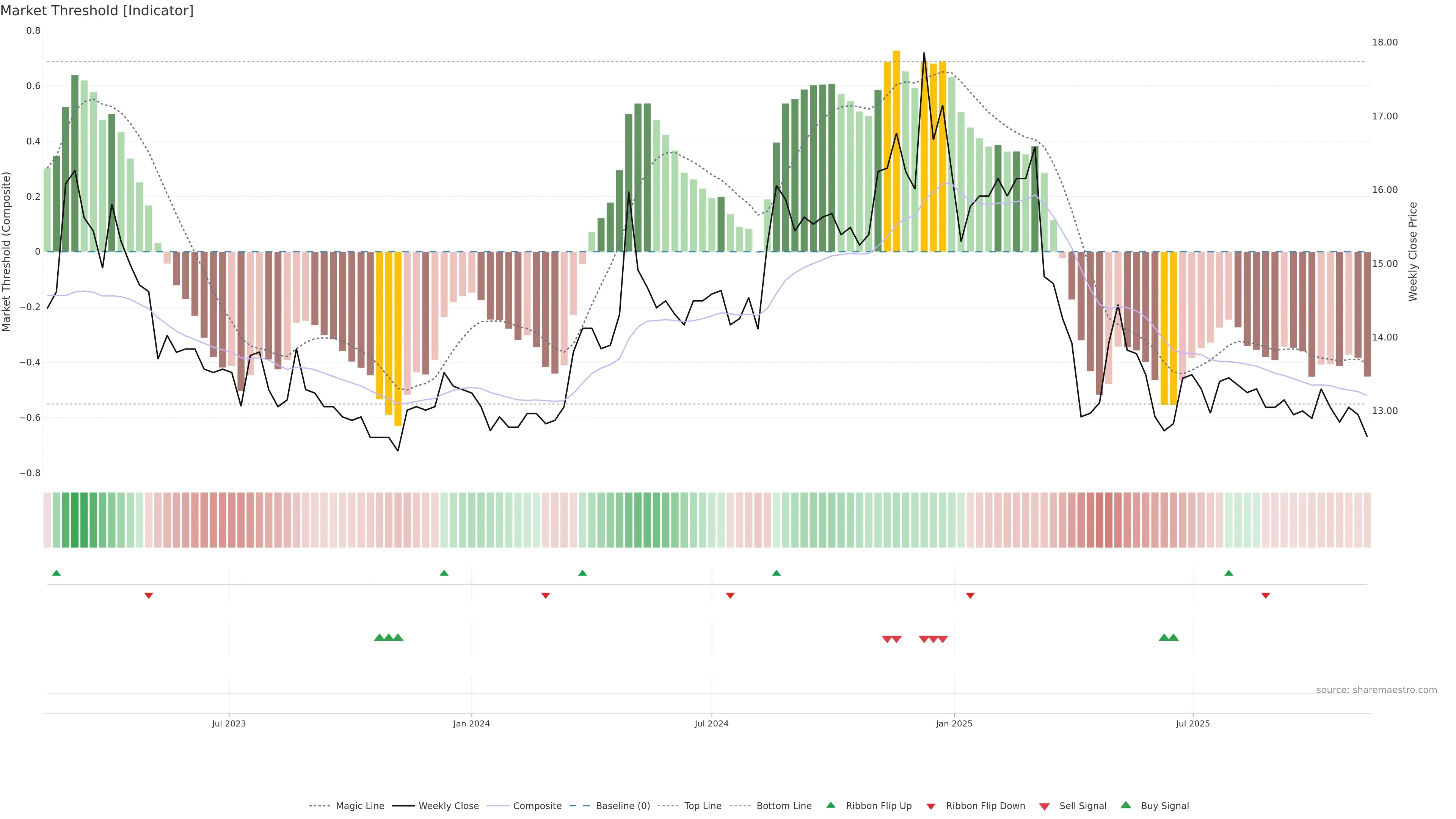This screenshot has width=1456, height=819.
Task: Click the Ribbon Flip Up legend triangle icon
Action: 830,805
